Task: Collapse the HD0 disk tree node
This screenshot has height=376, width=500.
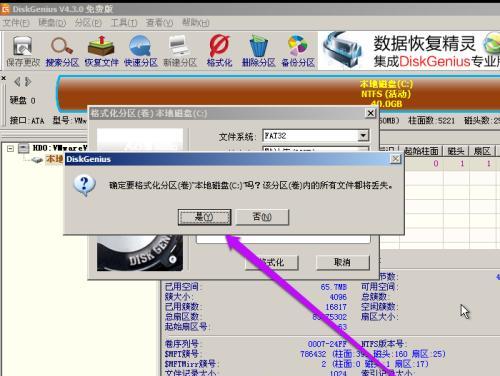Action: [10, 148]
